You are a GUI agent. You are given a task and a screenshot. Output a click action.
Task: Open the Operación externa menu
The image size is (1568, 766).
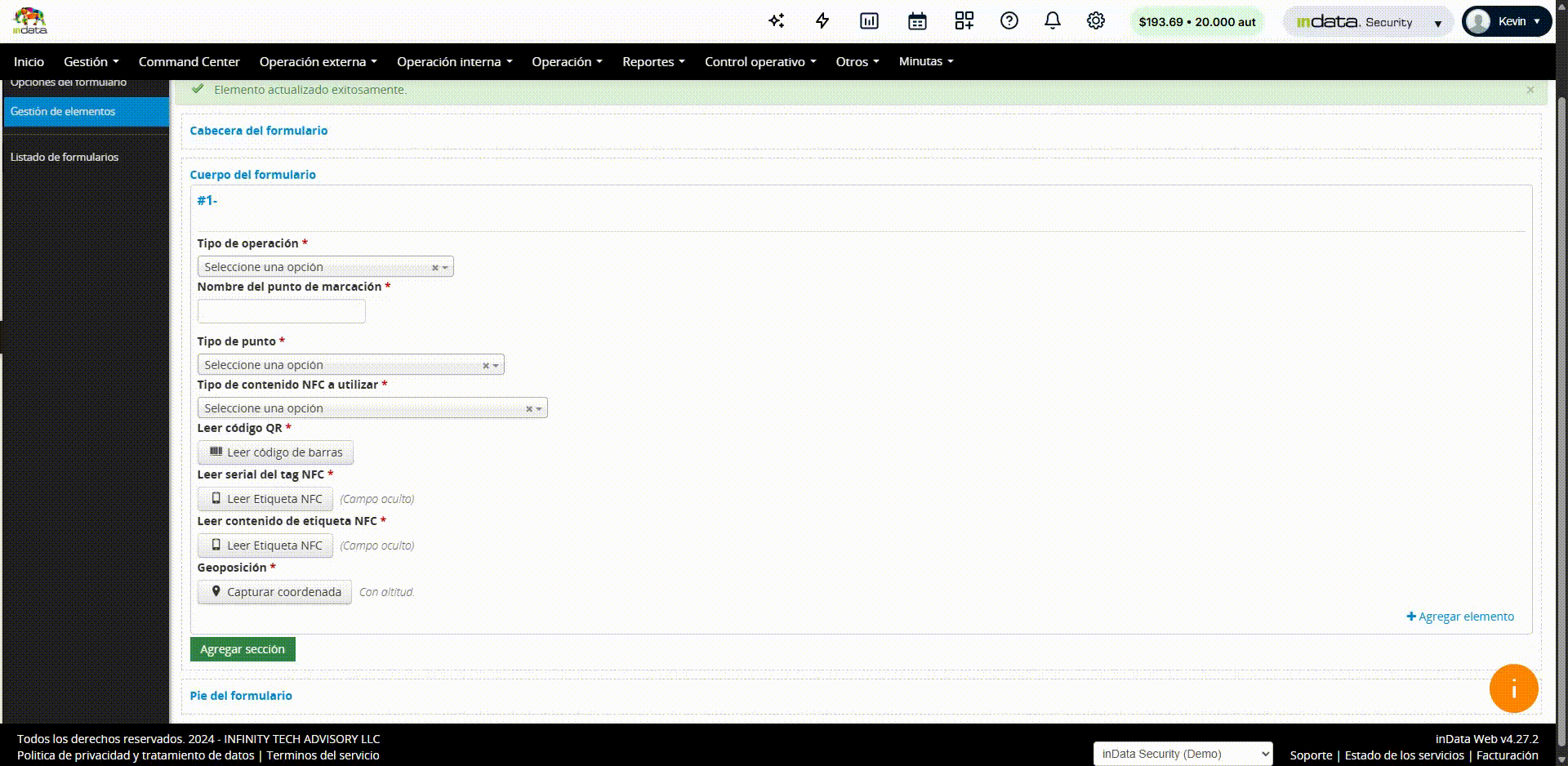coord(318,62)
